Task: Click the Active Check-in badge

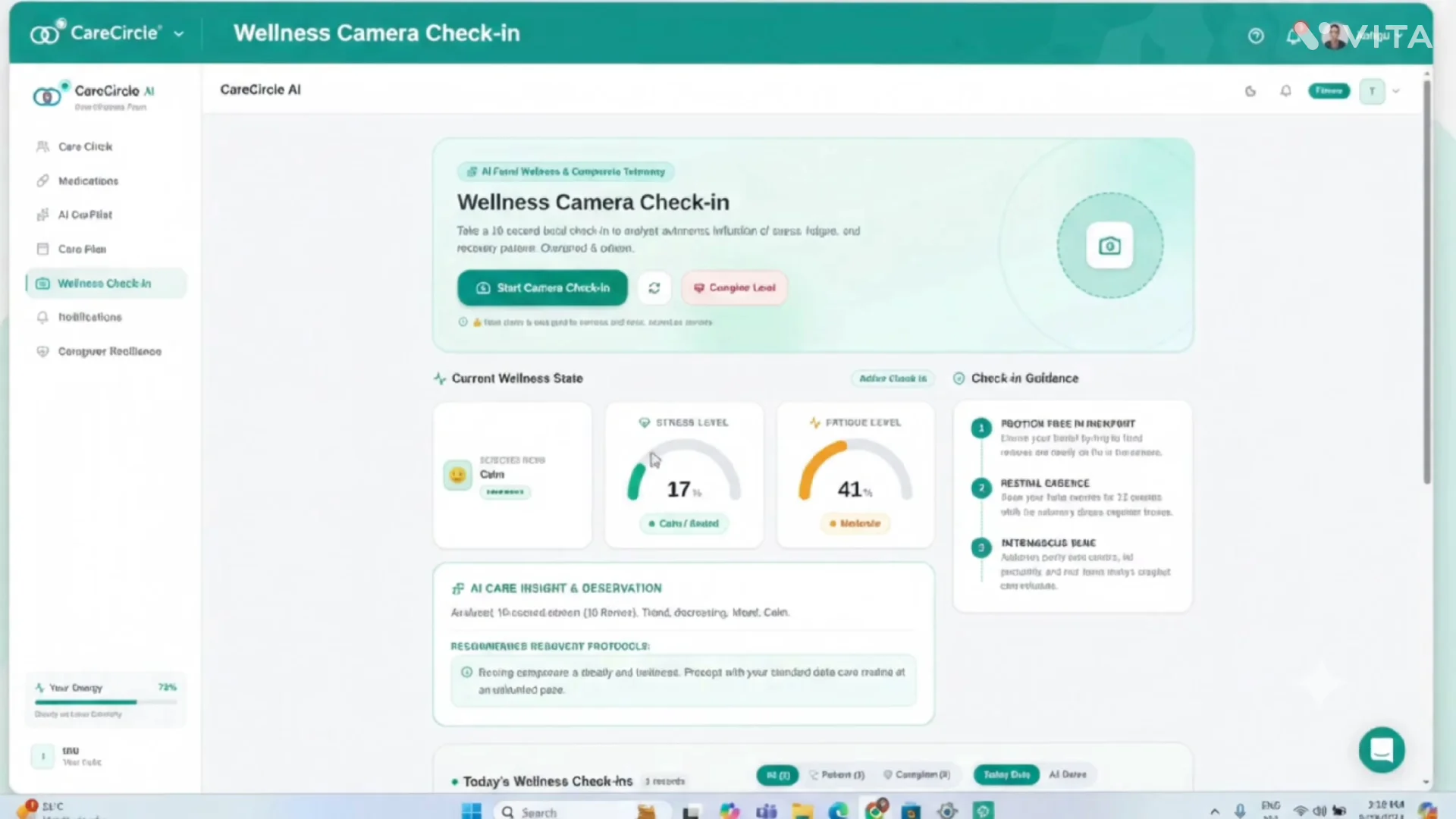Action: tap(893, 378)
